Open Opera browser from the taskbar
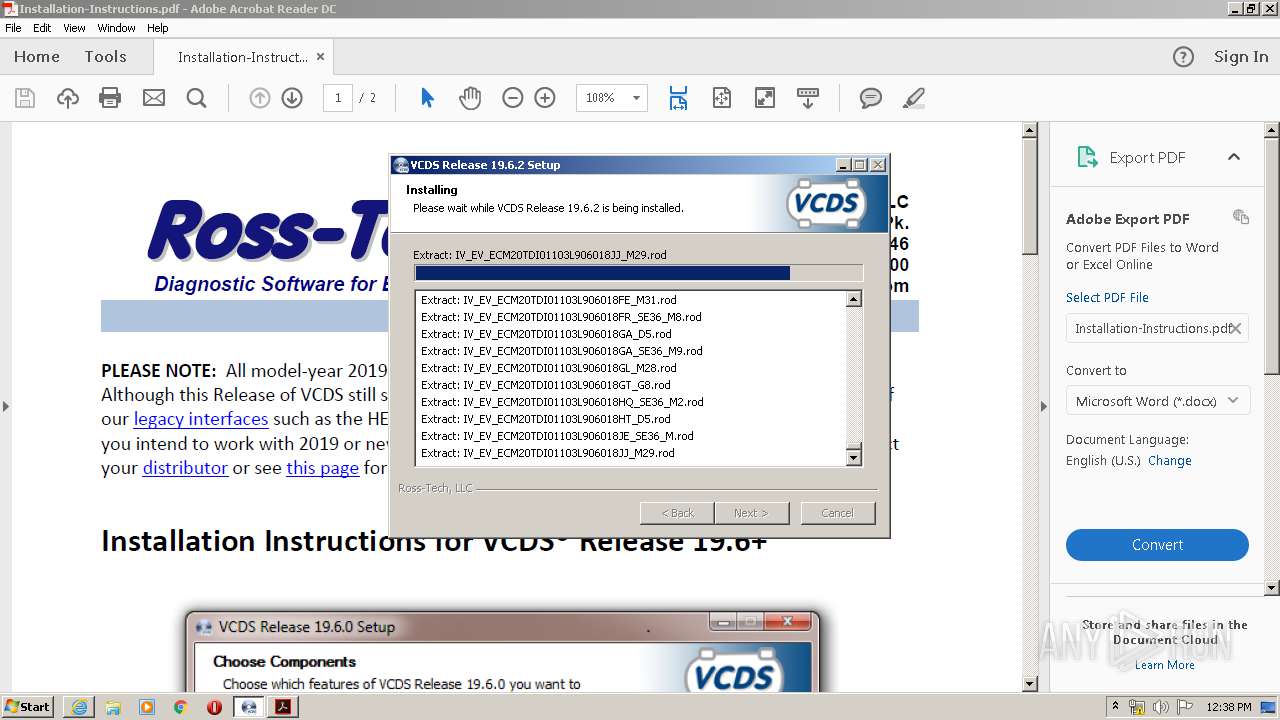 pos(214,707)
